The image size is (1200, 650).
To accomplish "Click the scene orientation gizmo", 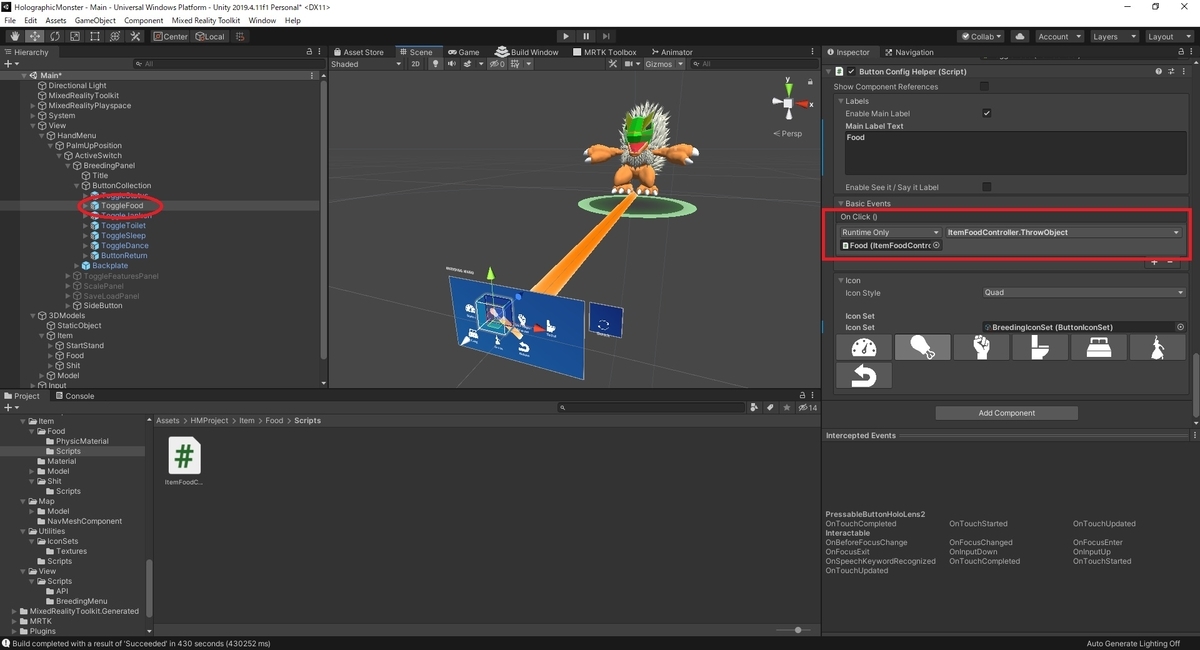I will (x=788, y=104).
